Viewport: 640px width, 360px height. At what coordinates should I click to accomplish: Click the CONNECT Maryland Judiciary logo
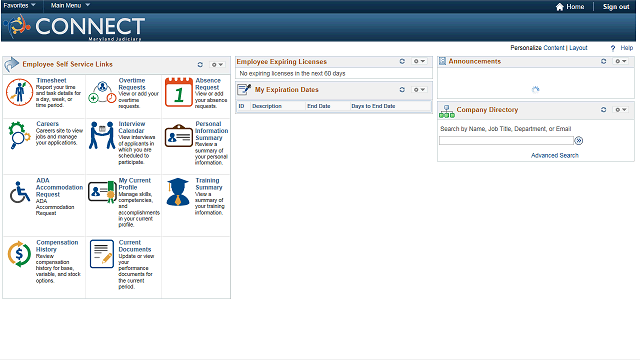point(74,27)
